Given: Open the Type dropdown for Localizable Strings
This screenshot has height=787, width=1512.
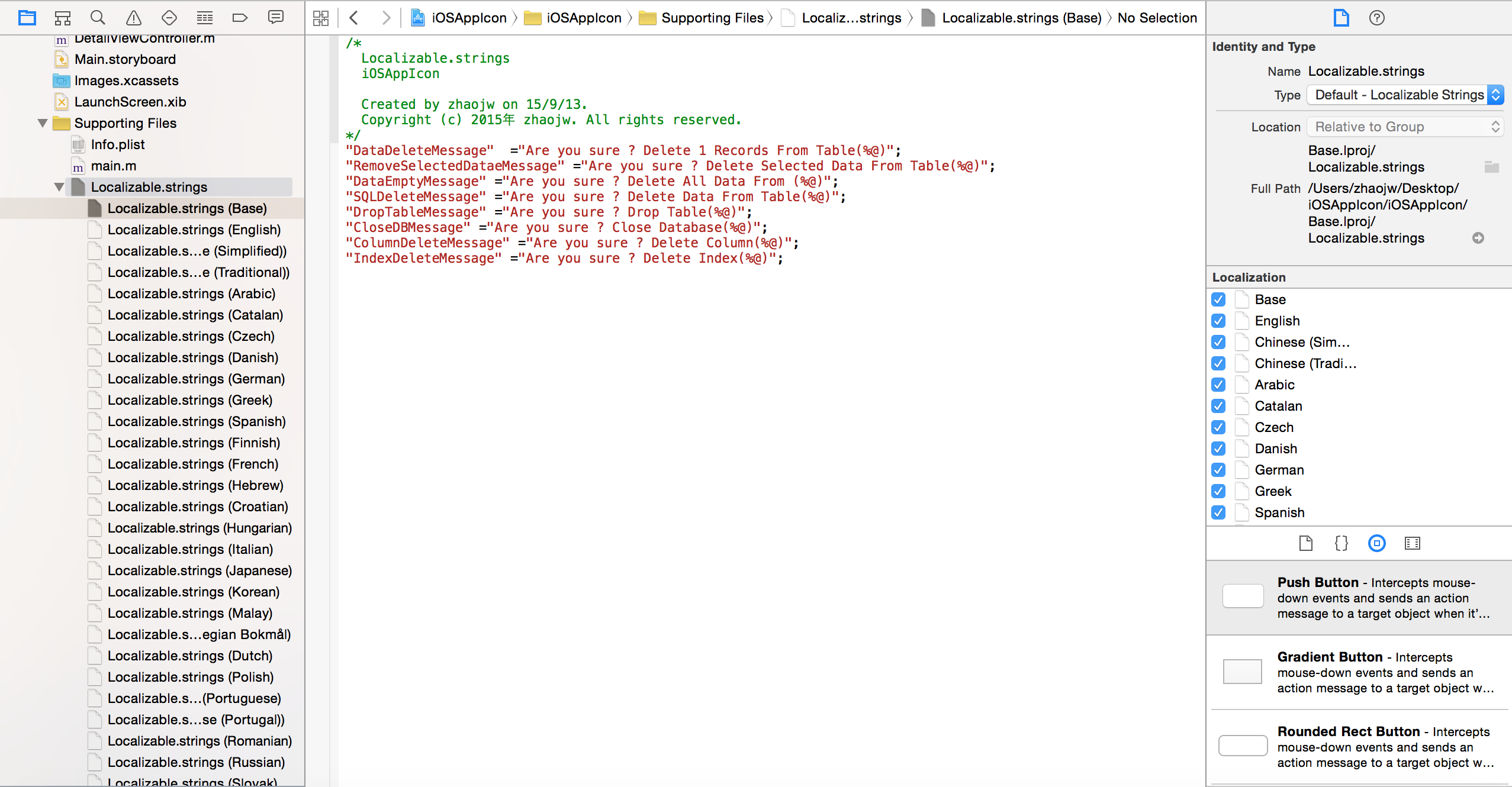Looking at the screenshot, I should (1404, 95).
